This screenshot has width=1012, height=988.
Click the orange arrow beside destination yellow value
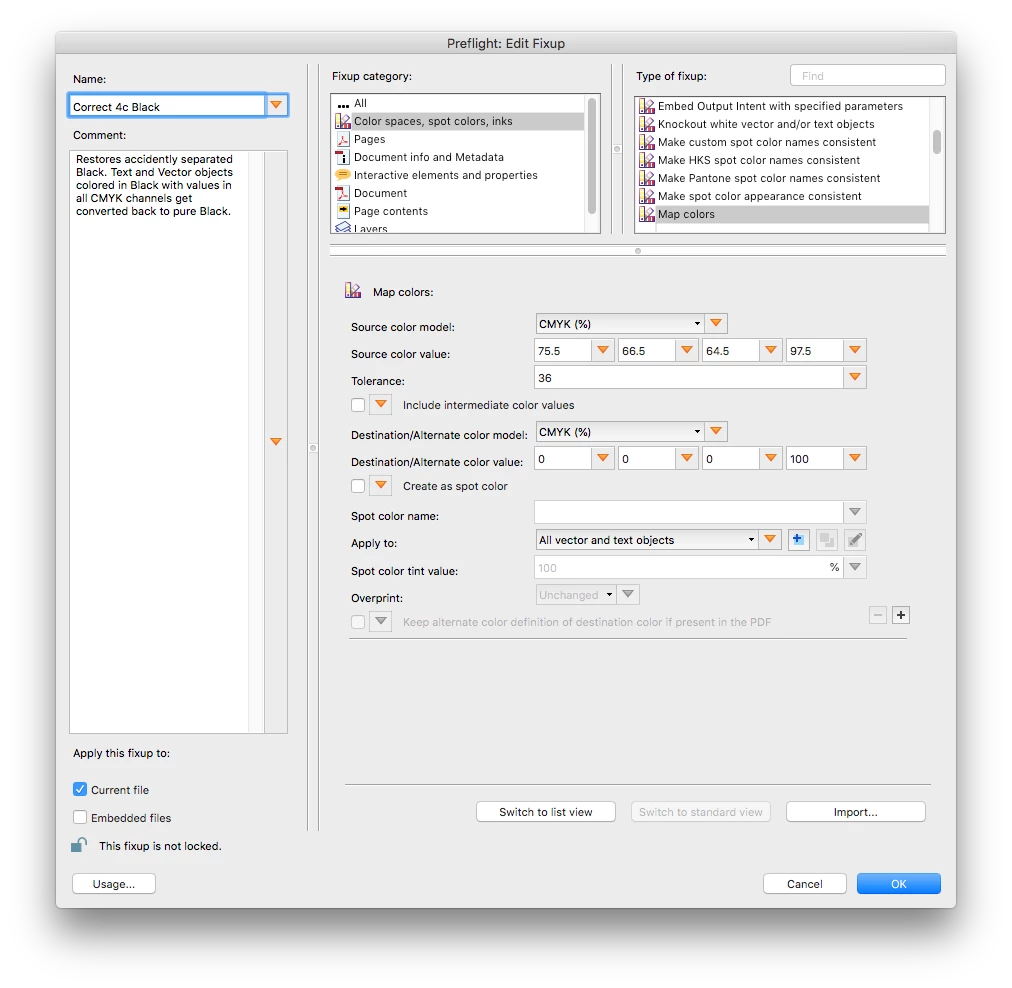pyautogui.click(x=771, y=458)
